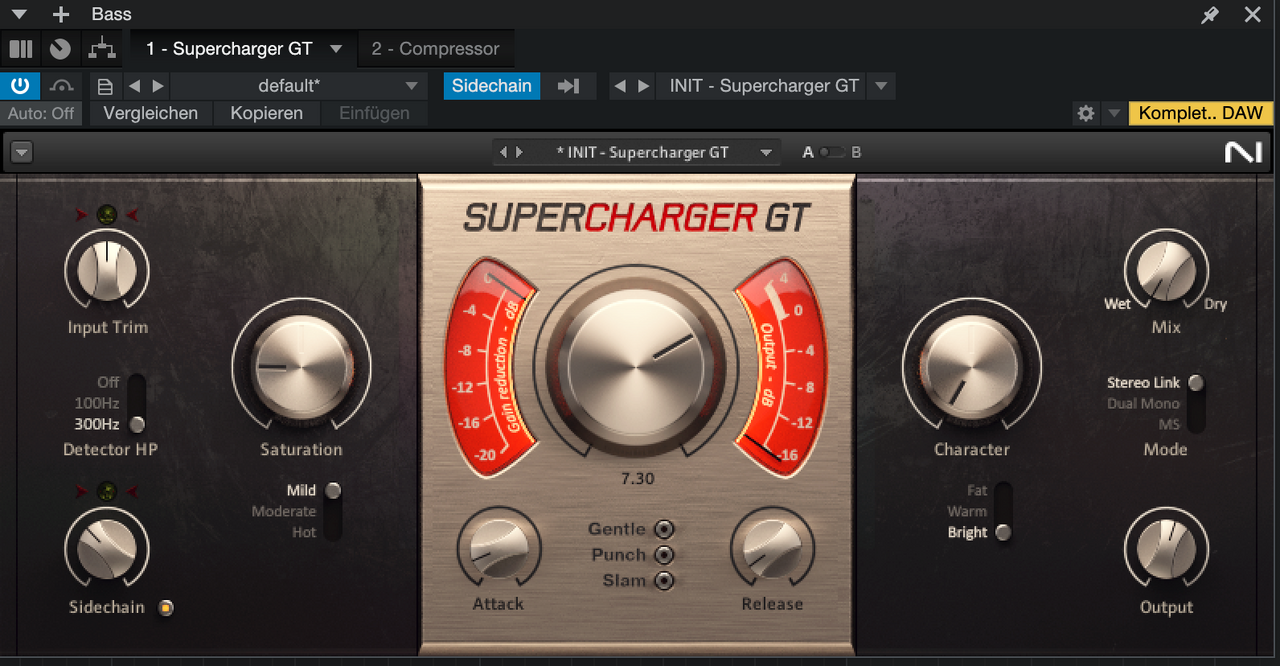Load next preset in plugin header

coord(520,153)
